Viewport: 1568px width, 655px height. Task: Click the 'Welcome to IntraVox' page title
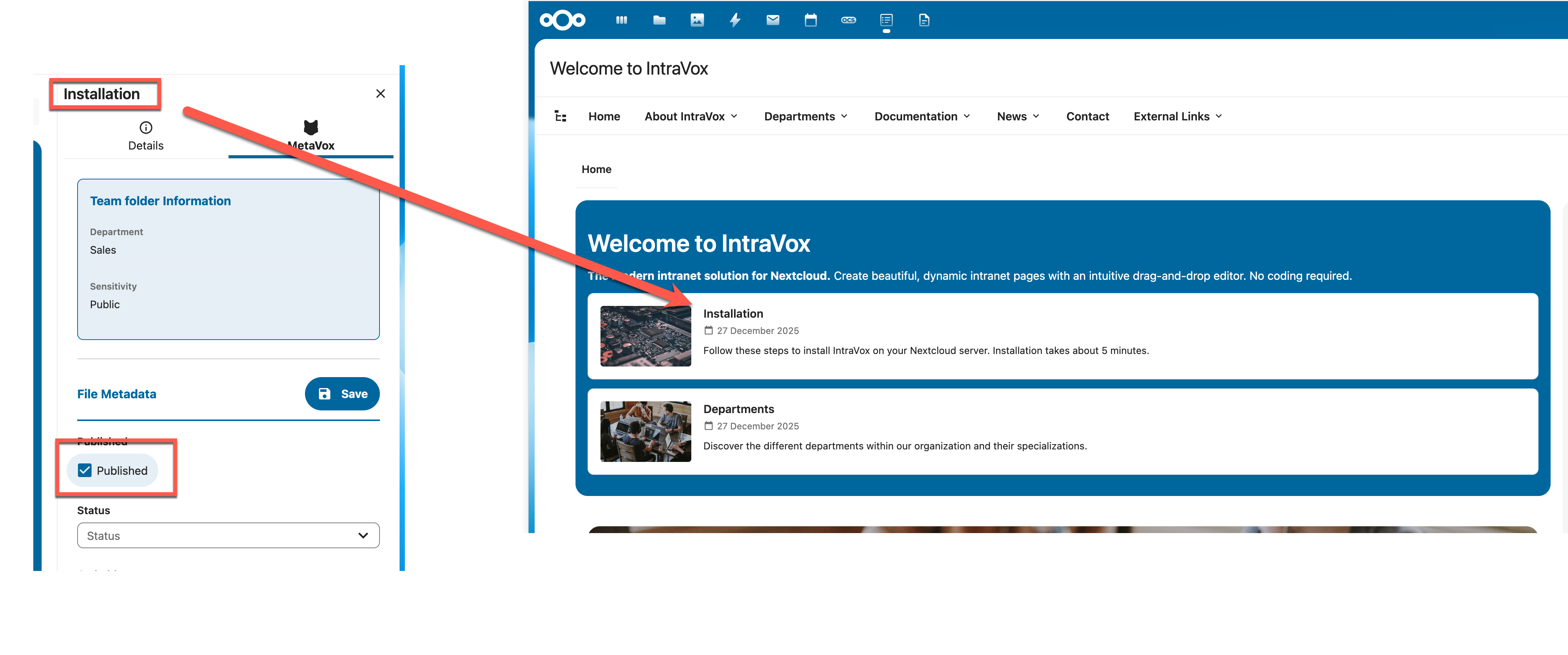pyautogui.click(x=629, y=68)
